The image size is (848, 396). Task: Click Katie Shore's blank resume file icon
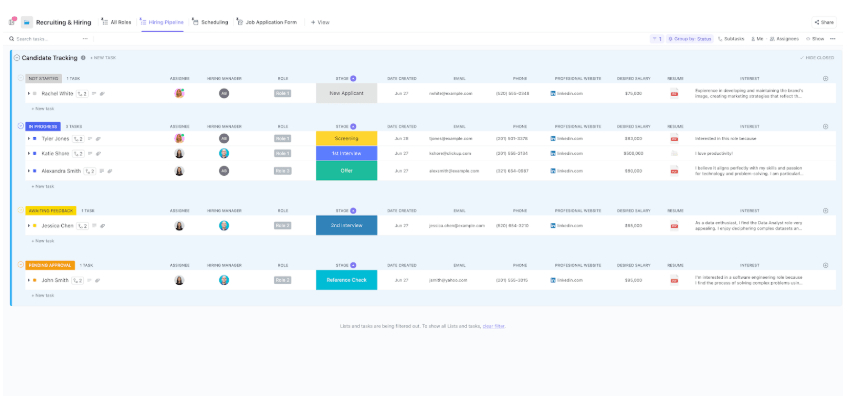click(x=674, y=154)
